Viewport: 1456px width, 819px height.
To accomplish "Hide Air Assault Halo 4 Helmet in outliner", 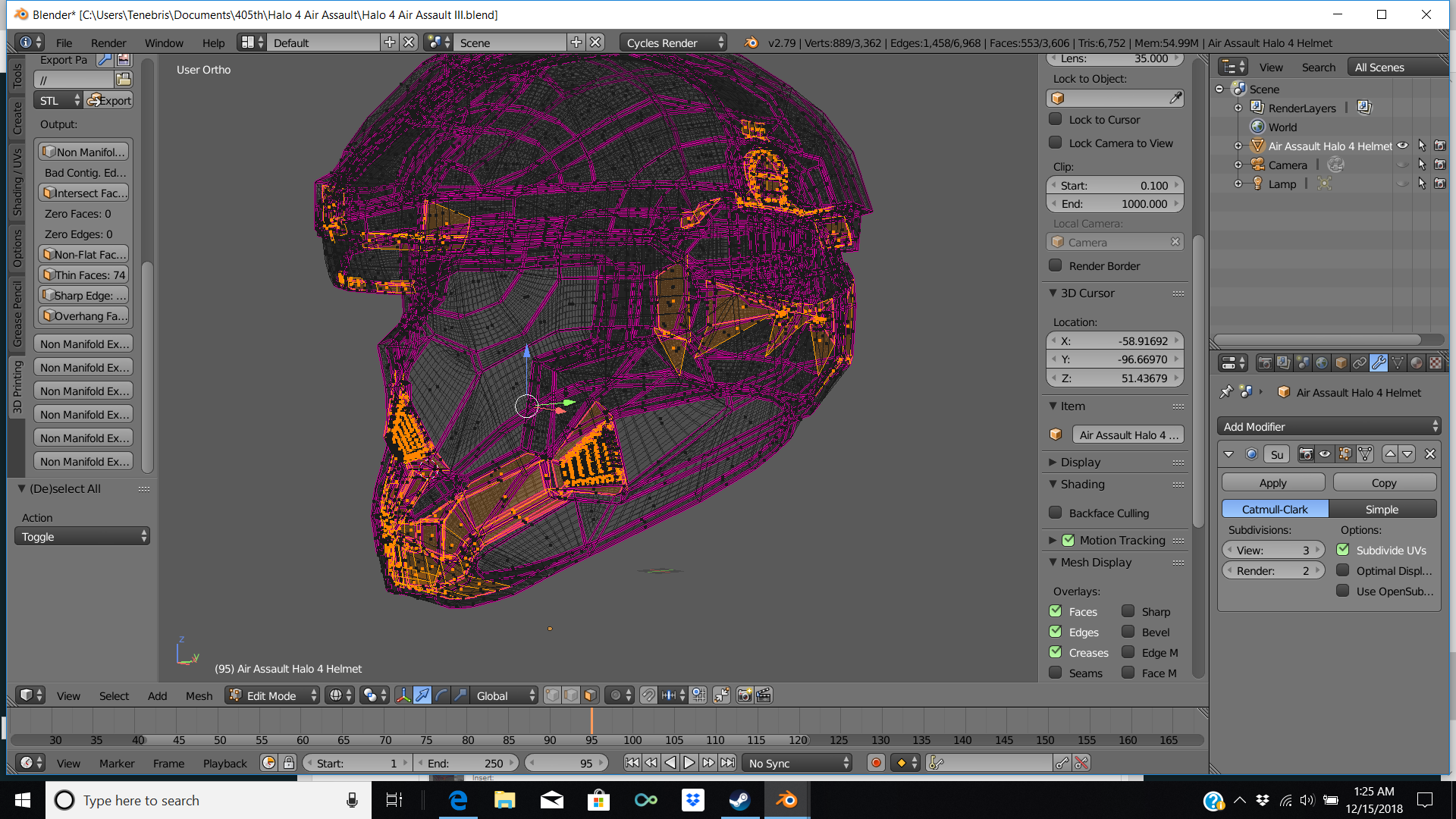I will pos(1403,146).
